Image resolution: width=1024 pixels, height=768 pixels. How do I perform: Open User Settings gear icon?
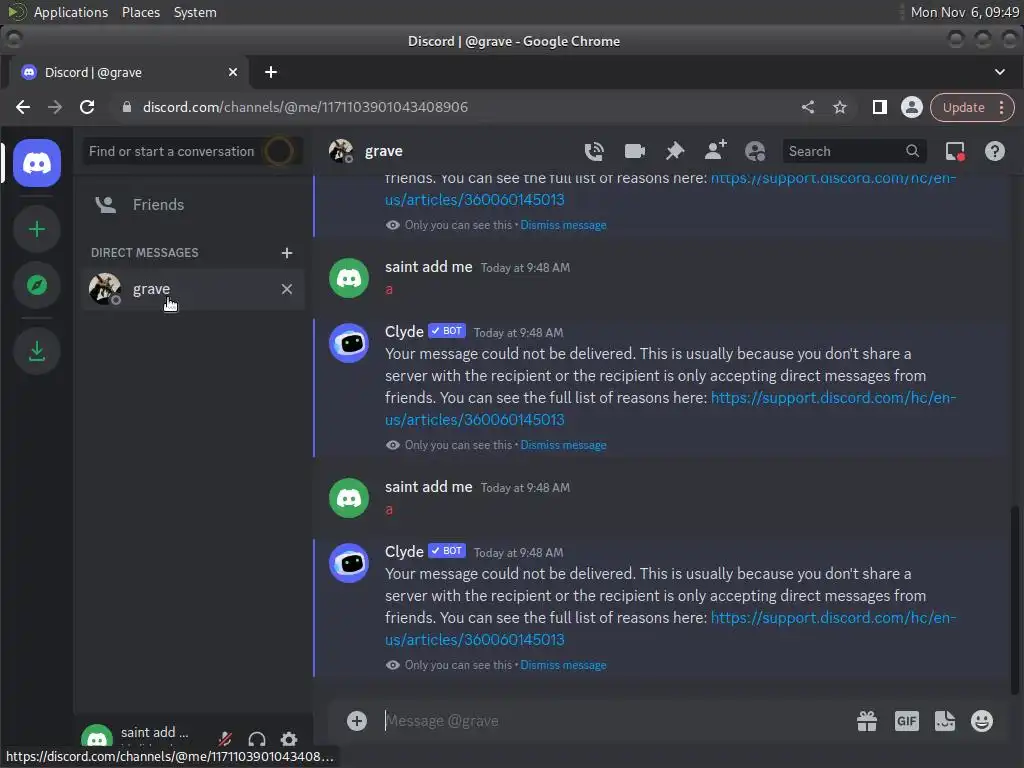pos(289,739)
